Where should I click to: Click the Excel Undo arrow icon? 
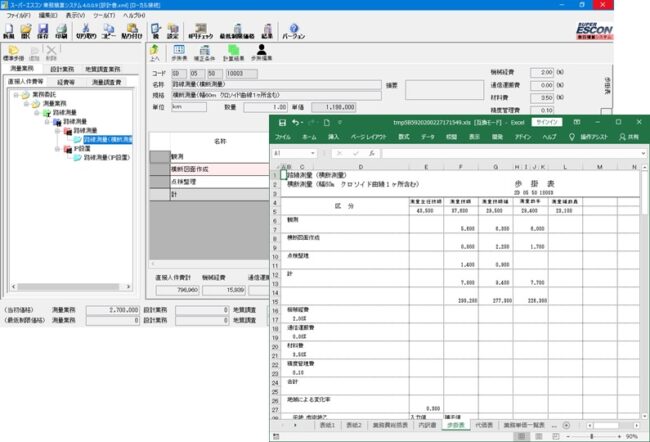pyautogui.click(x=295, y=122)
